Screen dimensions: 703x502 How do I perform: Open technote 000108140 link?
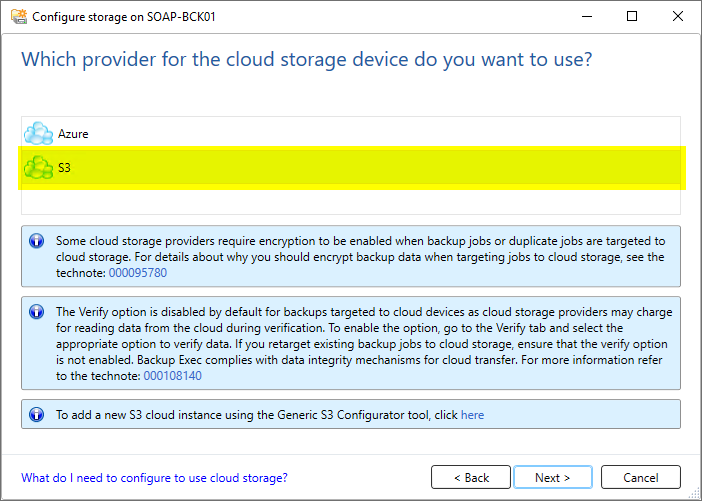click(173, 376)
